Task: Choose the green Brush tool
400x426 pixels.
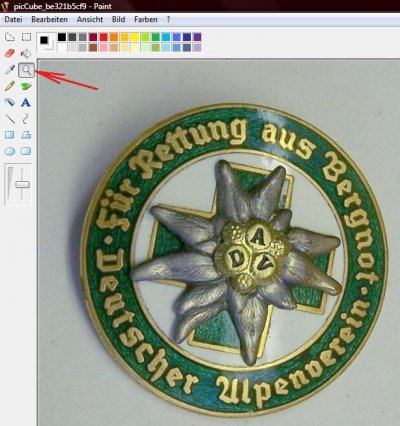Action: [x=26, y=86]
